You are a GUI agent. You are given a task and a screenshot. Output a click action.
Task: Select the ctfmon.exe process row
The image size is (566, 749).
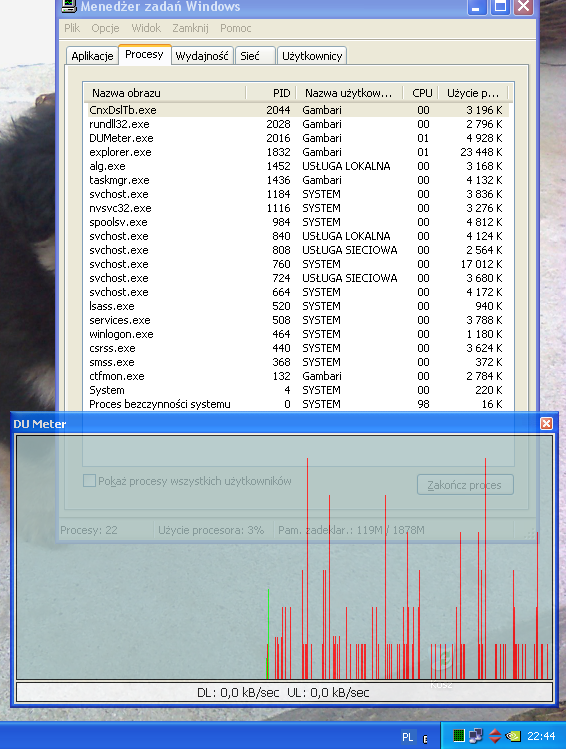(x=297, y=376)
